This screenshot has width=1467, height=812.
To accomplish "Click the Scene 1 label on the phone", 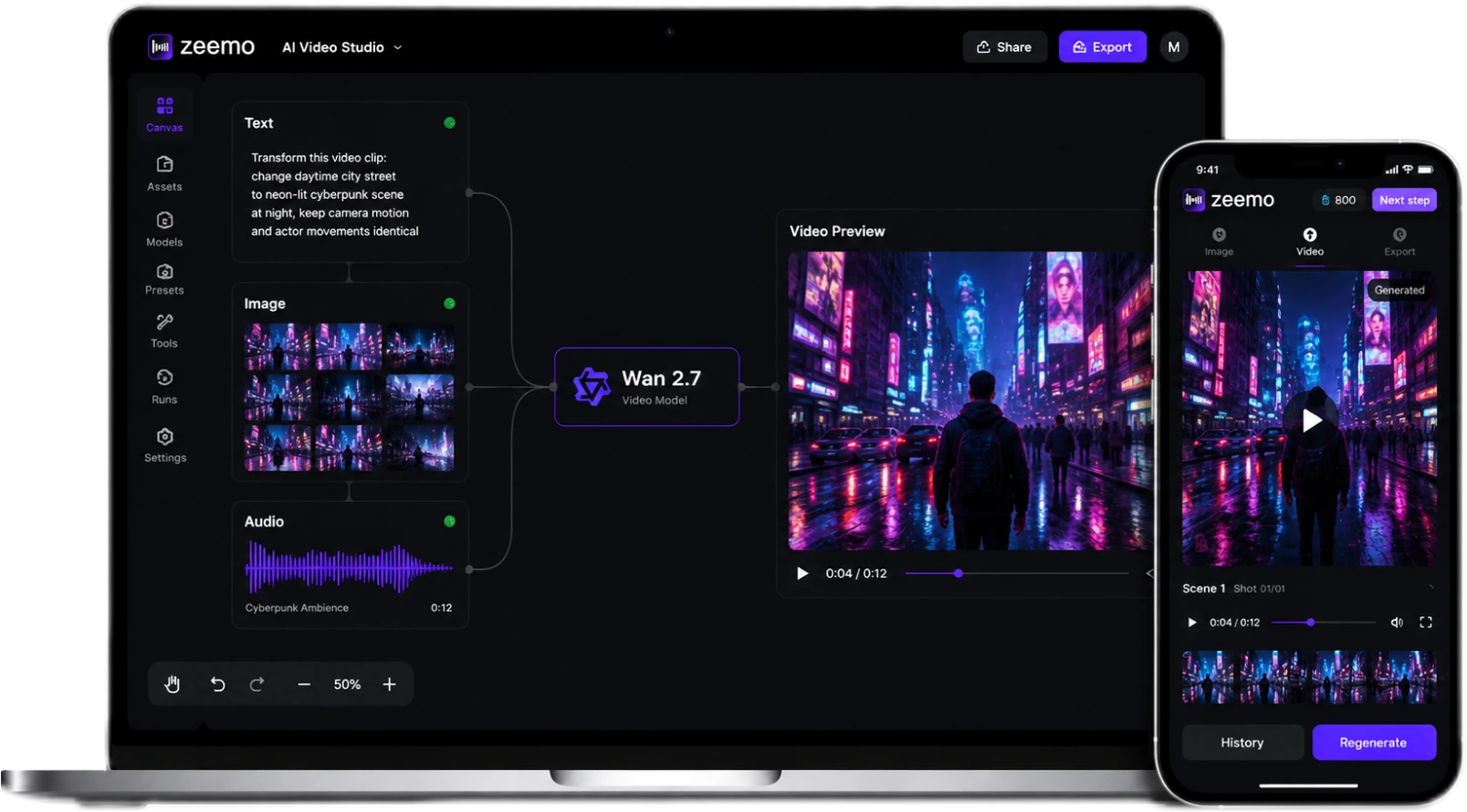I will coord(1204,588).
